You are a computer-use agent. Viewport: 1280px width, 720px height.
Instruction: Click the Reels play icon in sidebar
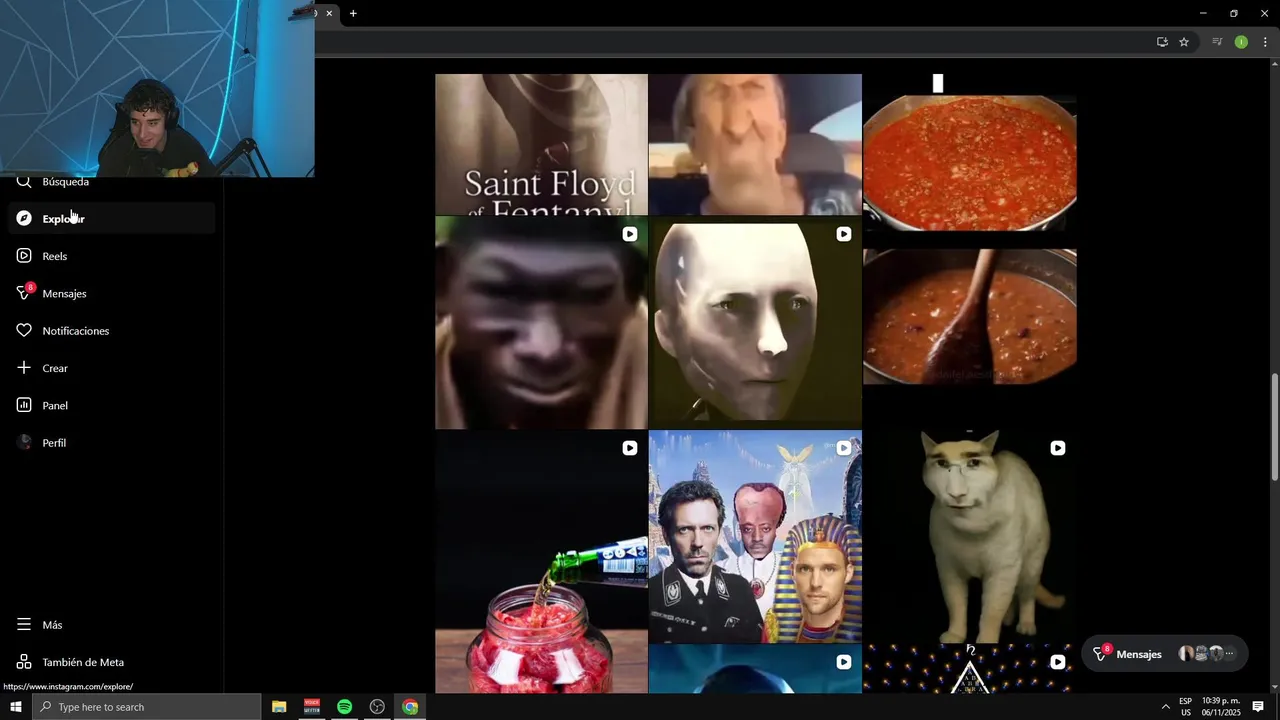24,255
